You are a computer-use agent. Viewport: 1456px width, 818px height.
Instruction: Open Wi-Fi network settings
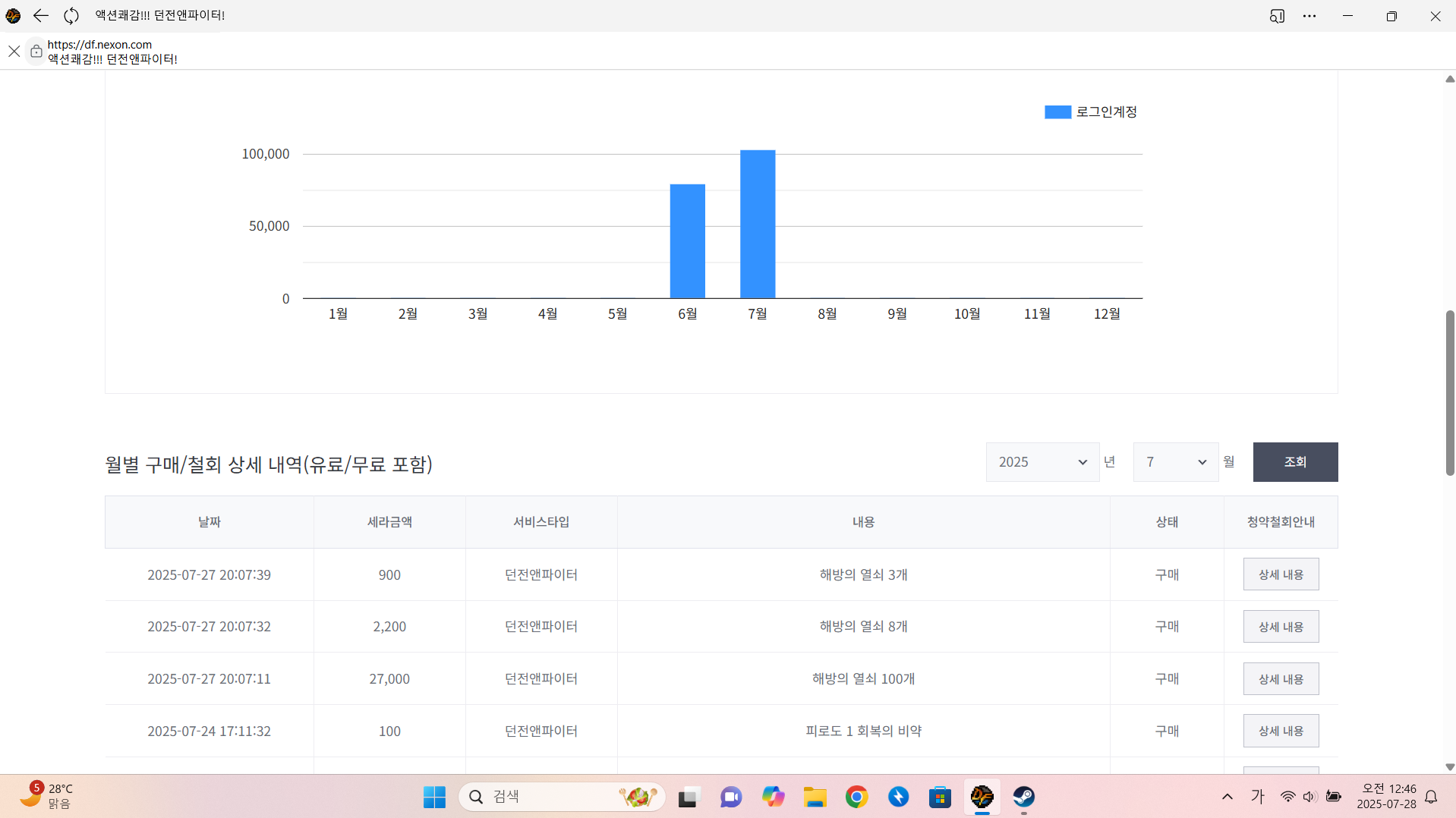click(1287, 797)
